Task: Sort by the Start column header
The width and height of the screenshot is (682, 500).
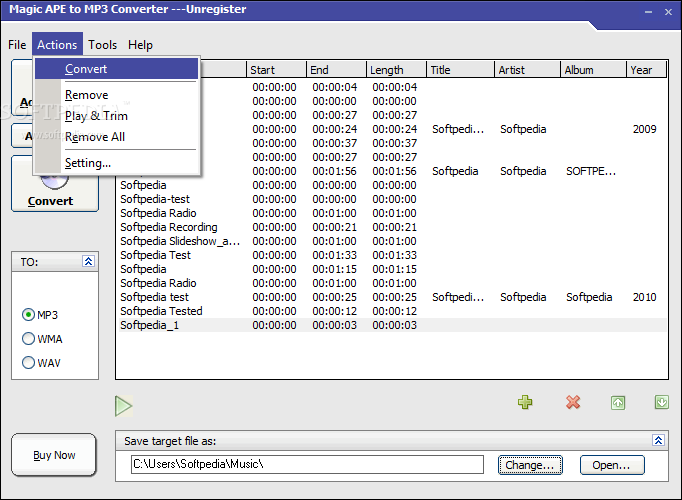Action: (276, 70)
